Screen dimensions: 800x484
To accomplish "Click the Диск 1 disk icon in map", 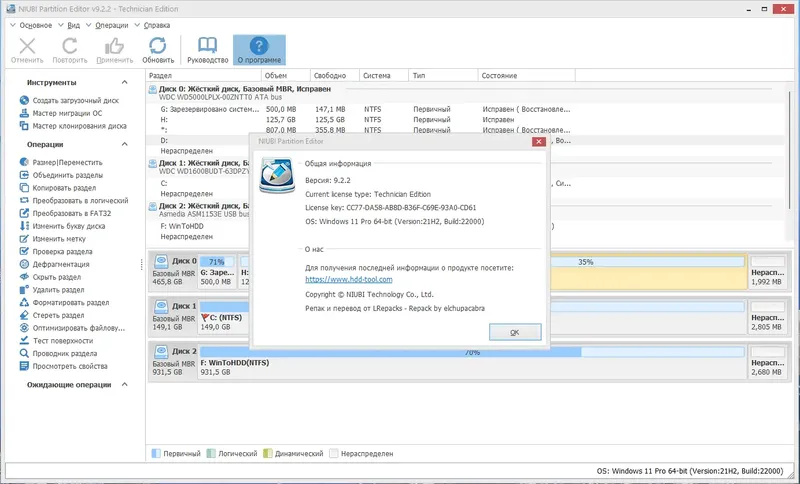I will tap(161, 306).
